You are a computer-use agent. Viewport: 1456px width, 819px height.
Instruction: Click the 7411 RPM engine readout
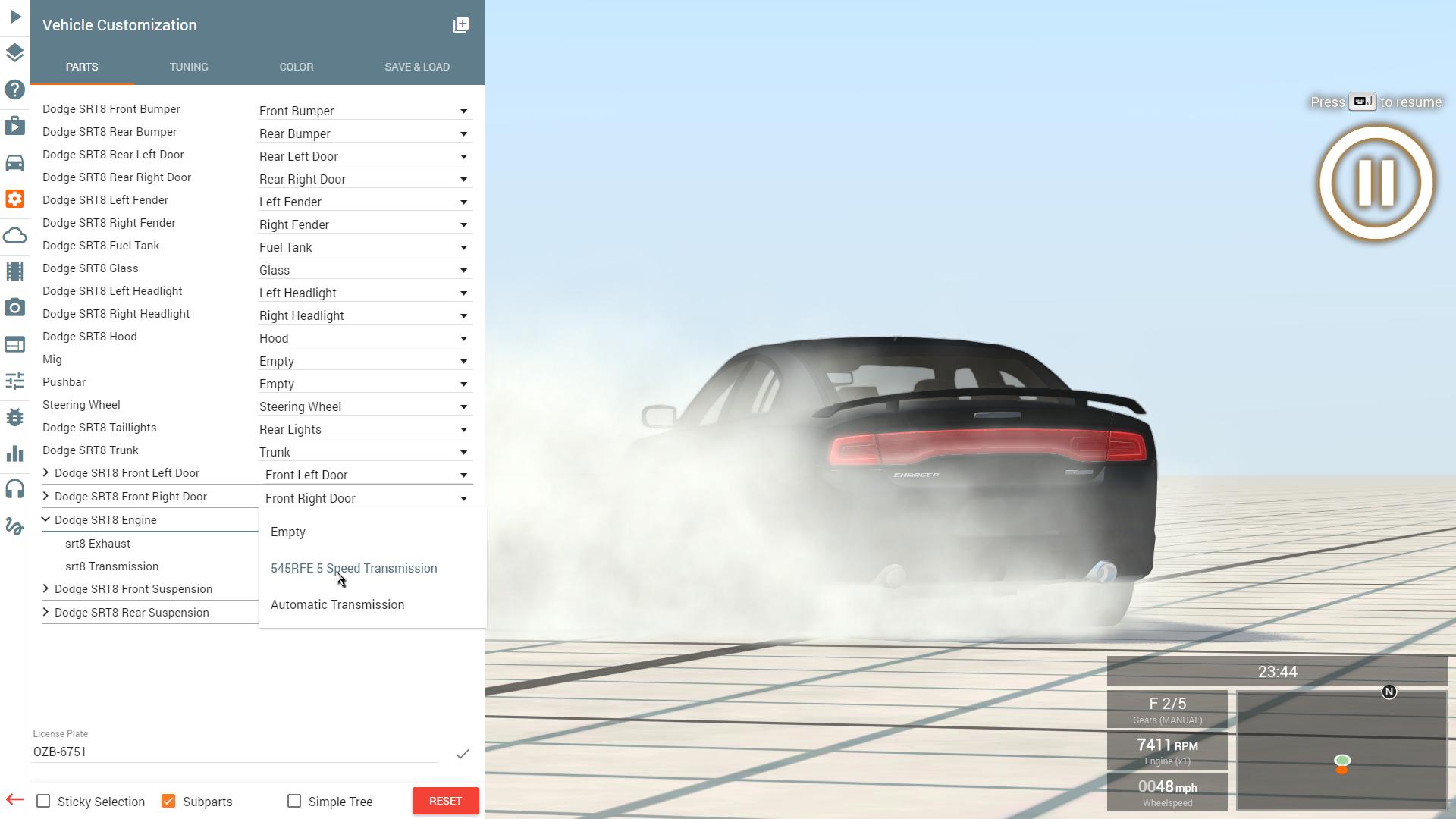pyautogui.click(x=1168, y=751)
